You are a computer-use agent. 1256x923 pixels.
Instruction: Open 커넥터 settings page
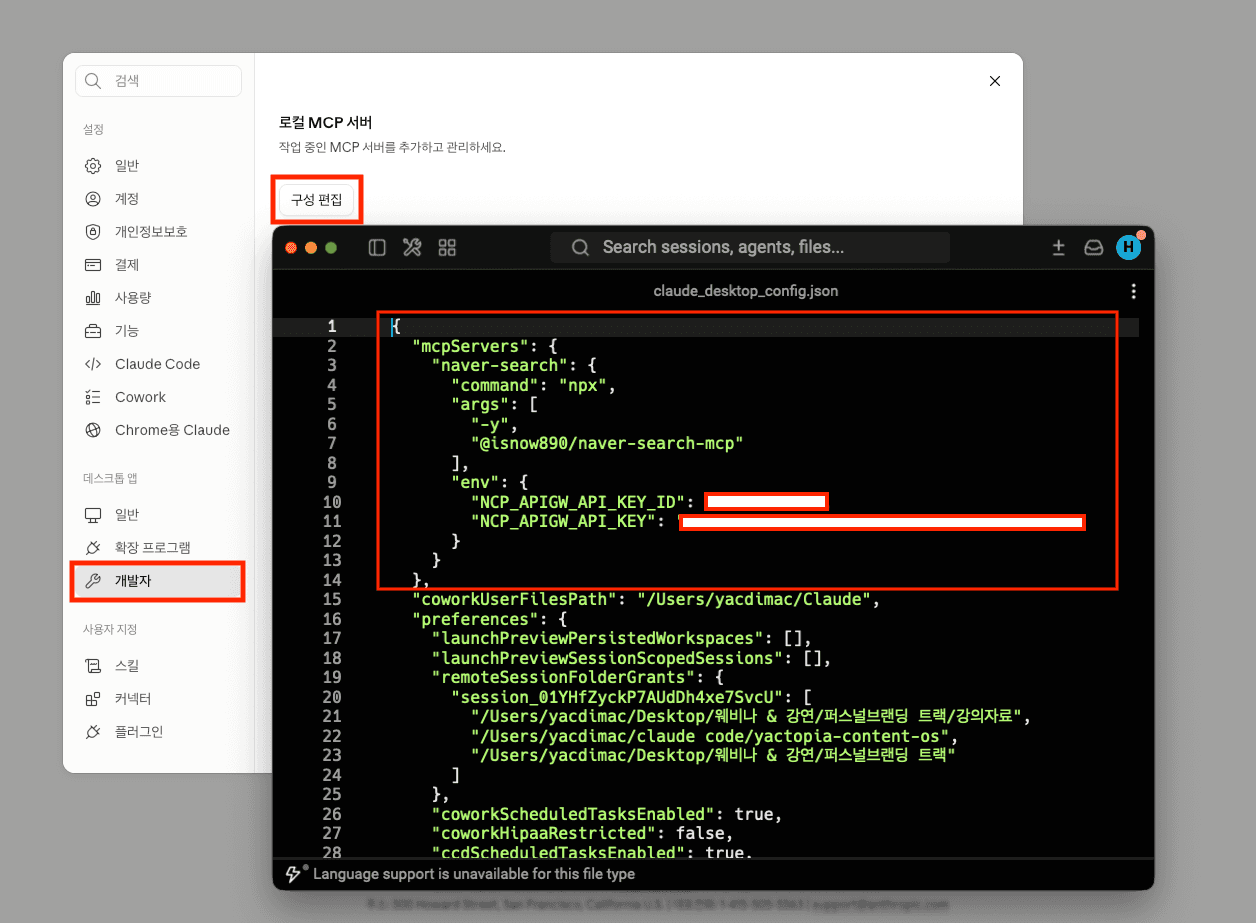(x=158, y=698)
